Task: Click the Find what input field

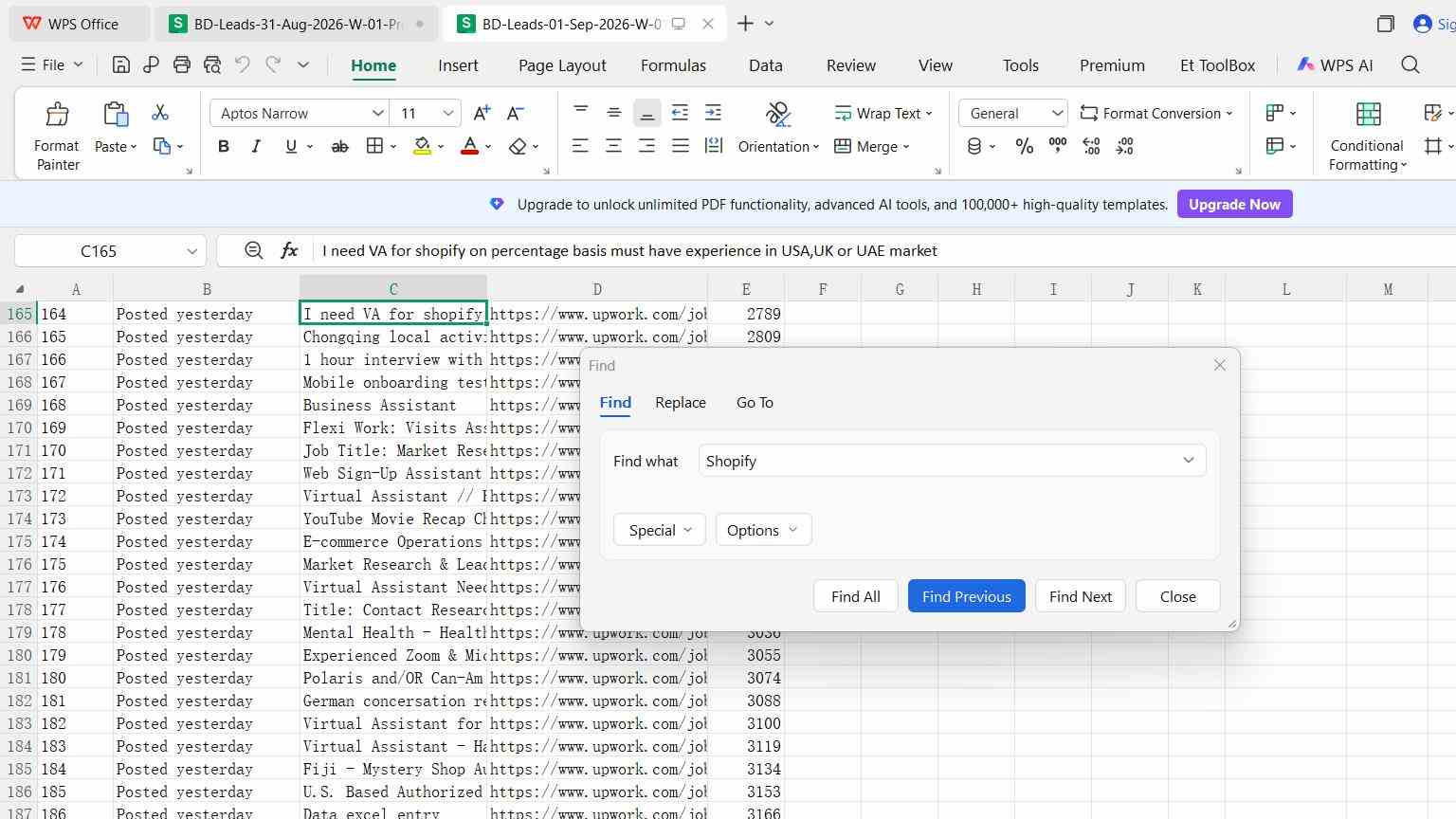Action: [x=952, y=461]
